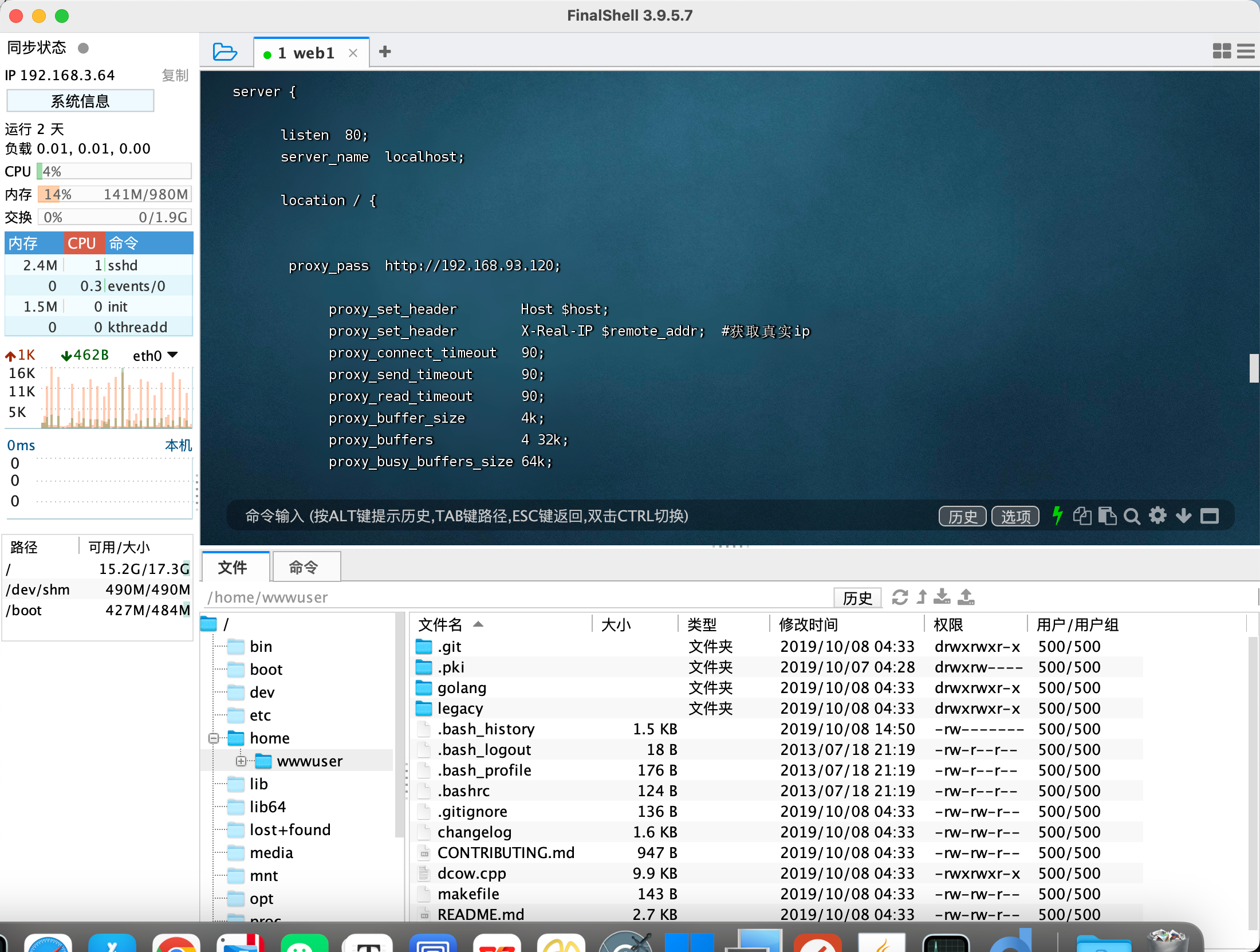The height and width of the screenshot is (952, 1260).
Task: Click the 本机 local ping label
Action: [178, 445]
